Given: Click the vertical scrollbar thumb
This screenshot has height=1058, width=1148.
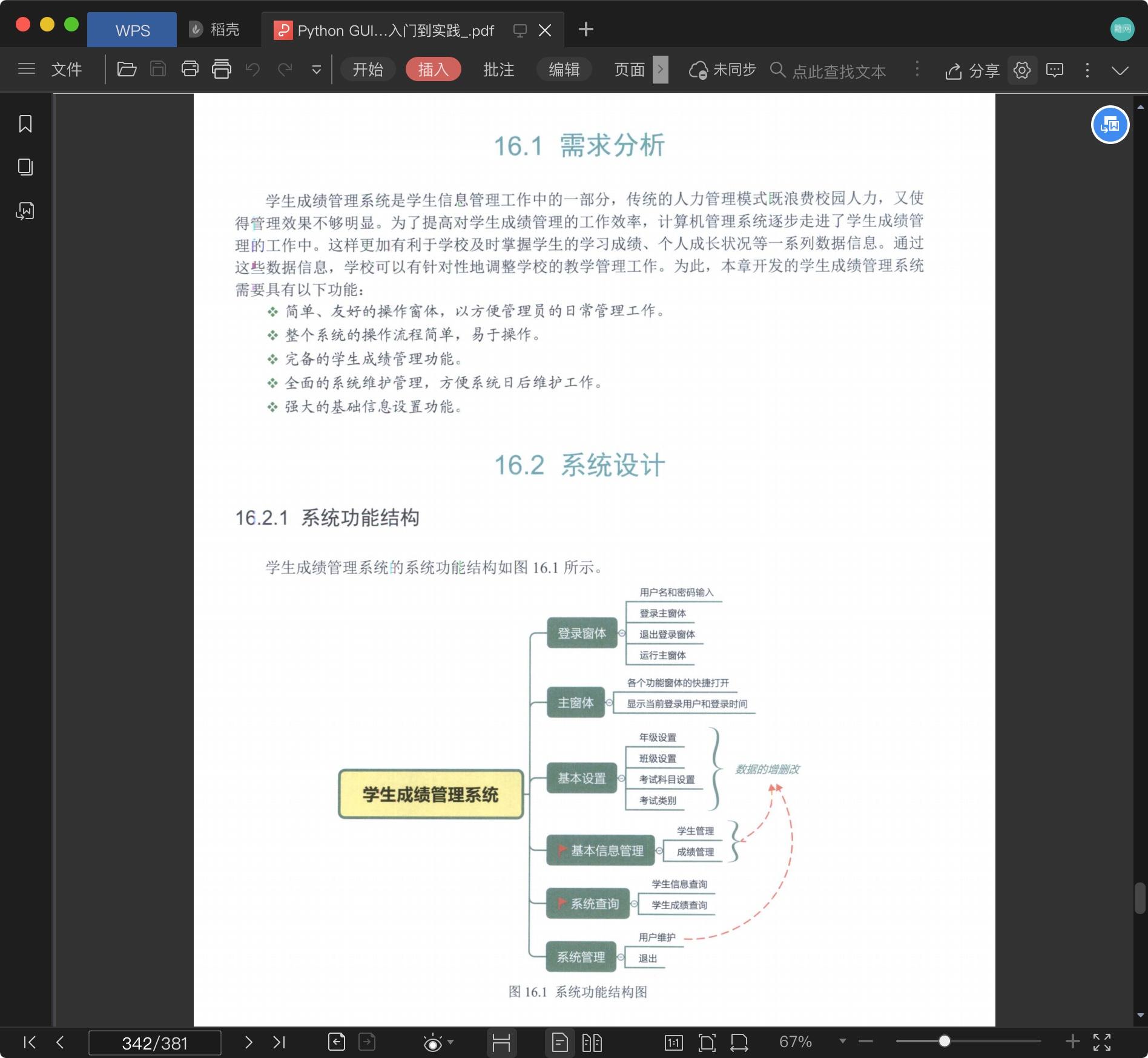Looking at the screenshot, I should point(1140,898).
